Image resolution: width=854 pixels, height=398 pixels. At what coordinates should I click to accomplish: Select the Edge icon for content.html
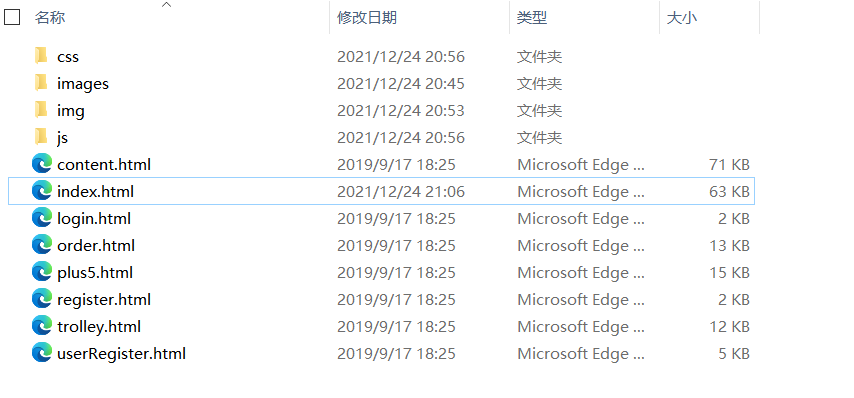tap(42, 164)
